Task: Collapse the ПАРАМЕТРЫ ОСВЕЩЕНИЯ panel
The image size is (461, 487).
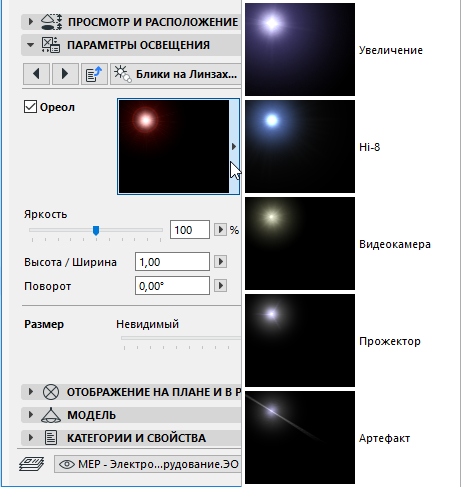Action: click(x=30, y=45)
